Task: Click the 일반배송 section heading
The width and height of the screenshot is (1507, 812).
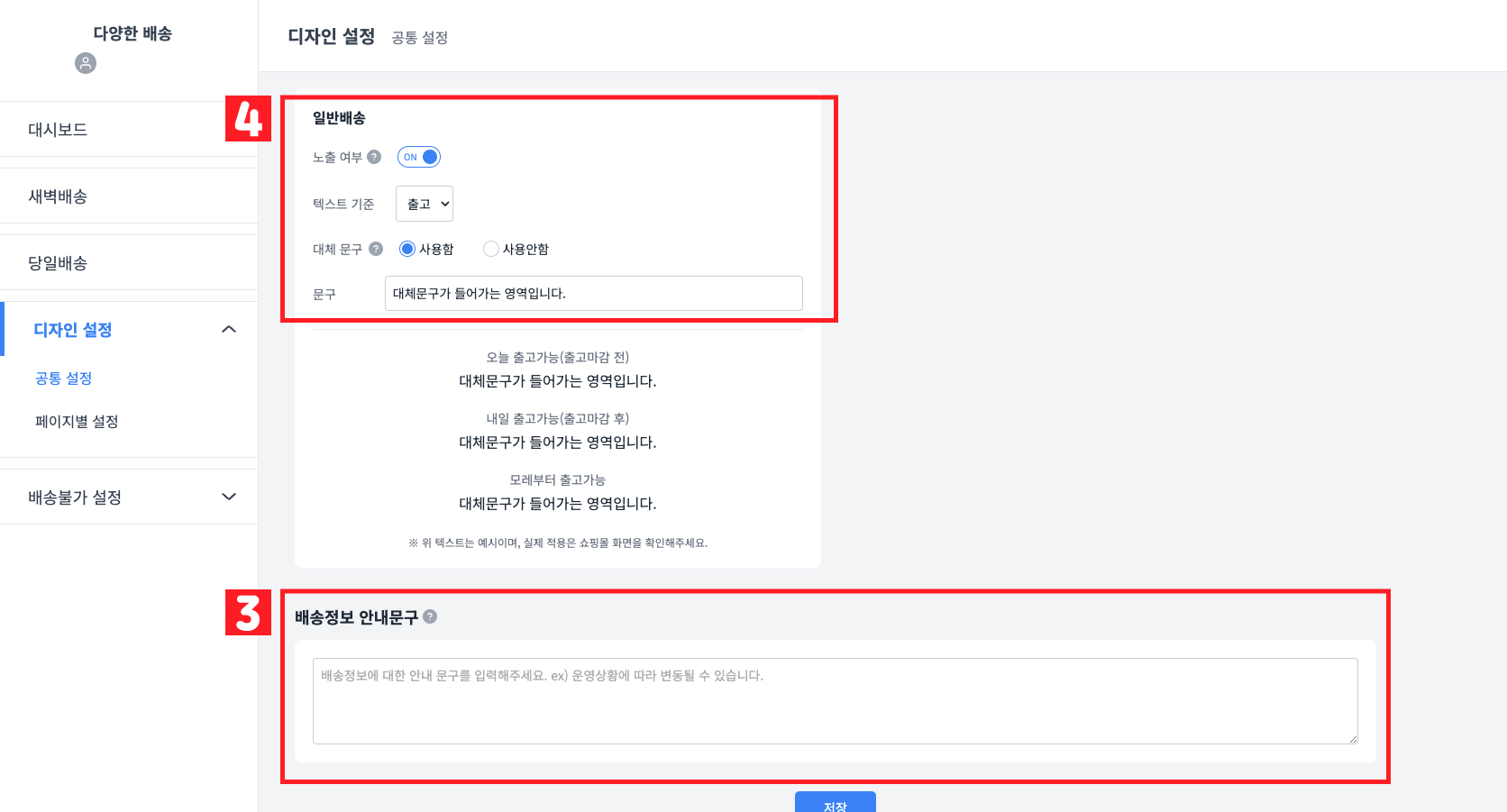Action: pyautogui.click(x=339, y=118)
